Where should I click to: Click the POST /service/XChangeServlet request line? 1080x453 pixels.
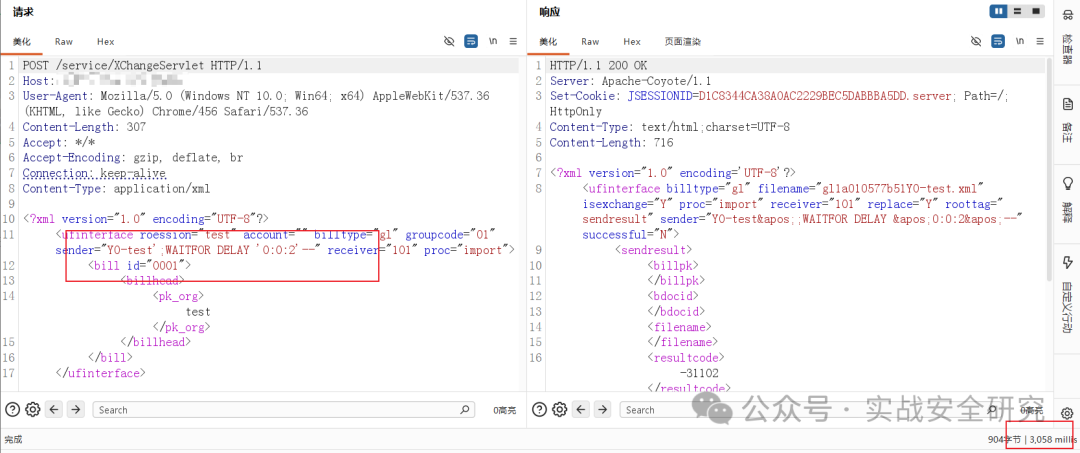(142, 66)
